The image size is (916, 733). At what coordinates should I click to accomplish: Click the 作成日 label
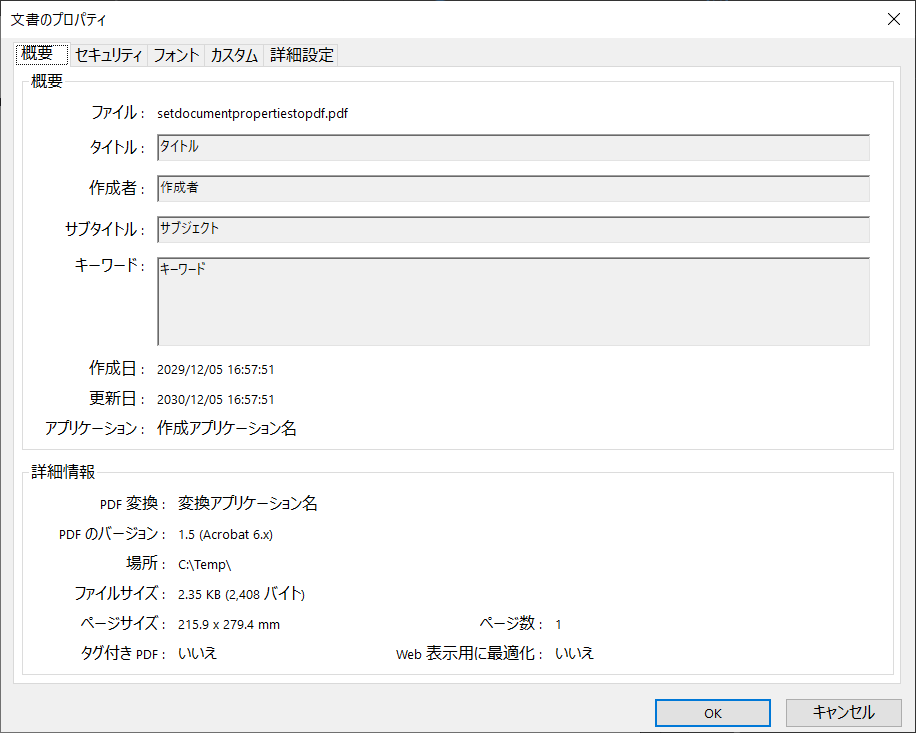click(x=116, y=368)
